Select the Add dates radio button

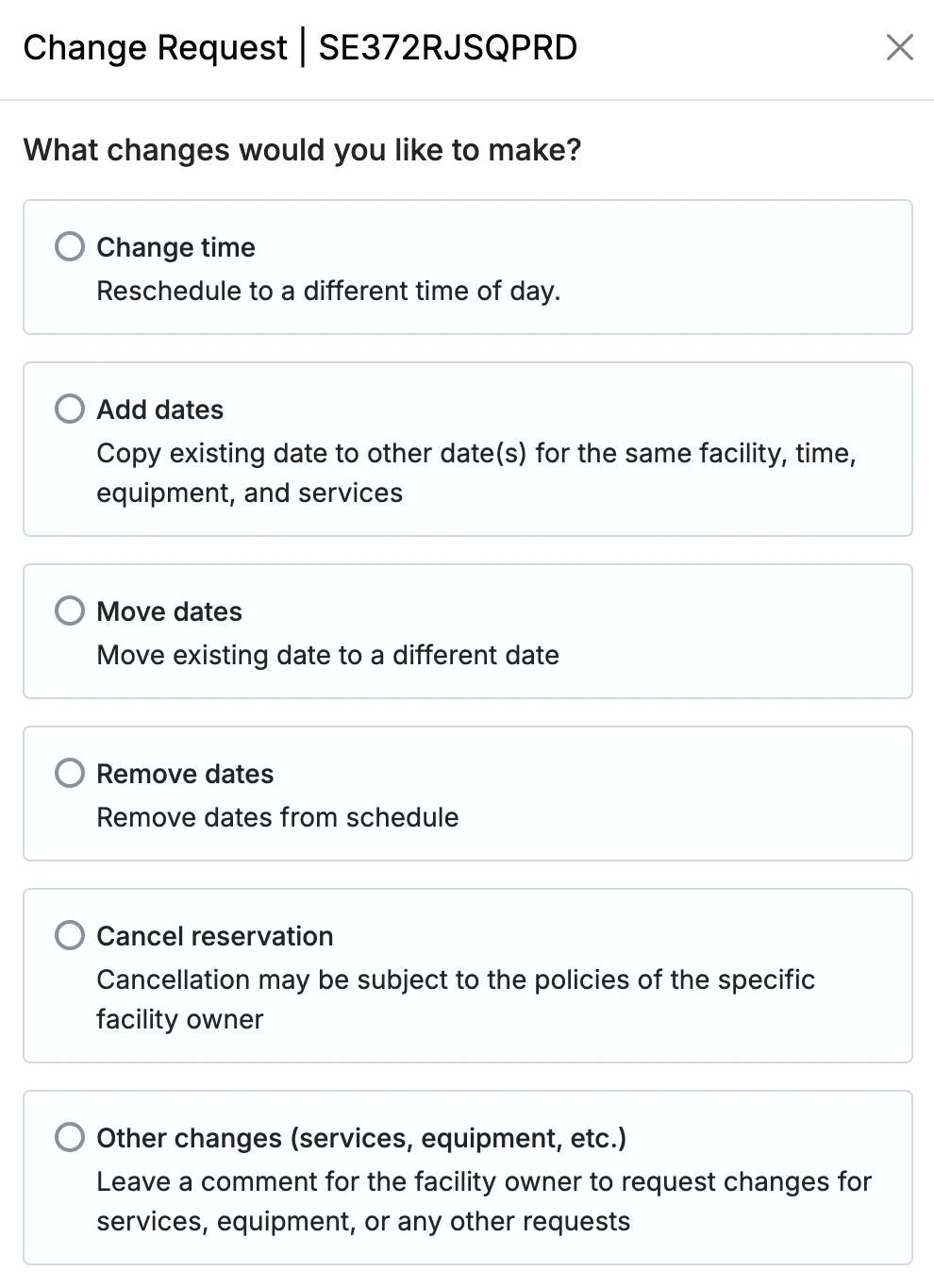(x=70, y=410)
